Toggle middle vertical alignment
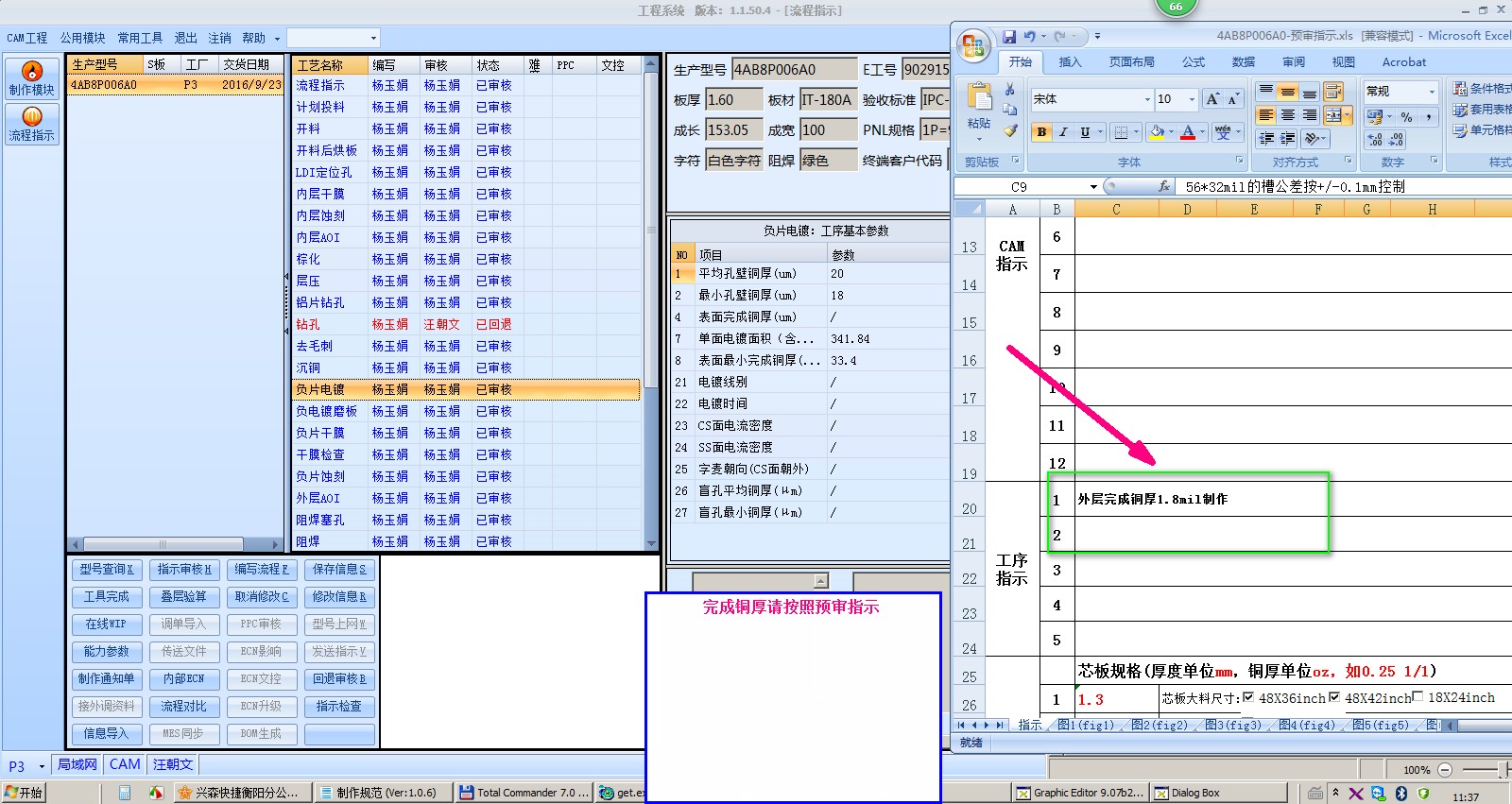 (x=1288, y=92)
